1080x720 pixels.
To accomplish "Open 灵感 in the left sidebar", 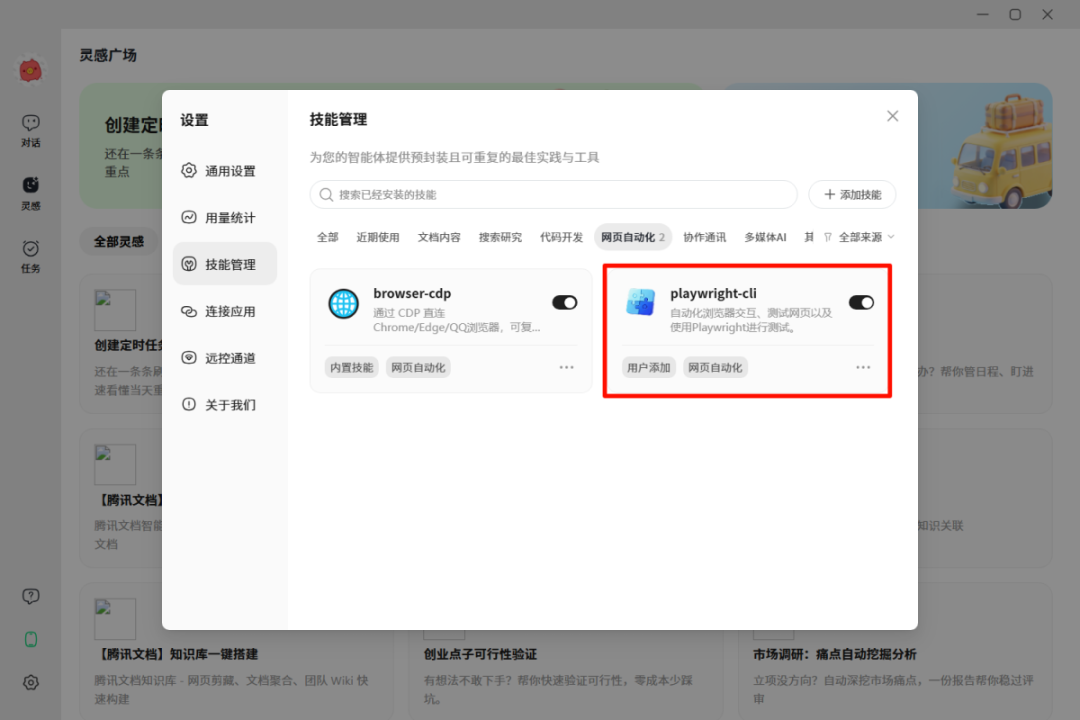I will [x=30, y=194].
